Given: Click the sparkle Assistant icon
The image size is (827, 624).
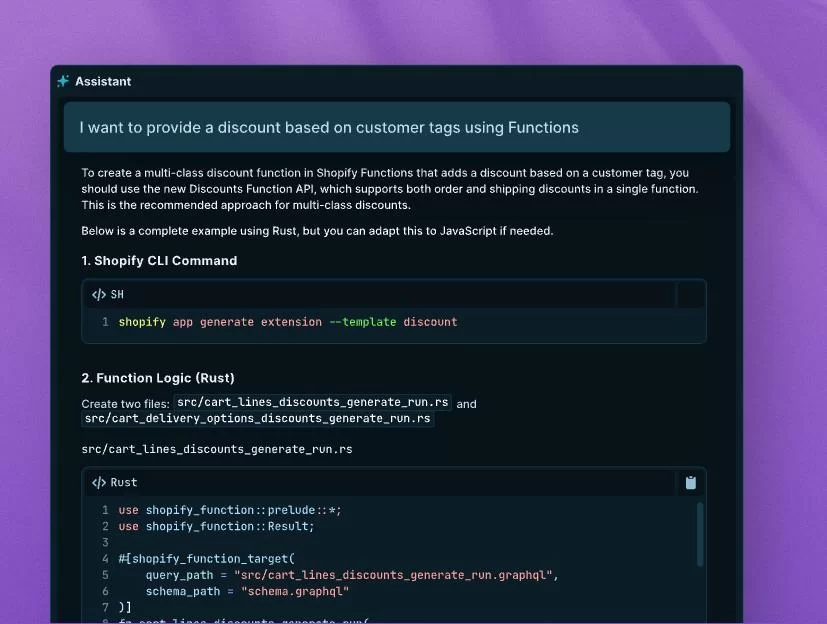Looking at the screenshot, I should pyautogui.click(x=63, y=81).
